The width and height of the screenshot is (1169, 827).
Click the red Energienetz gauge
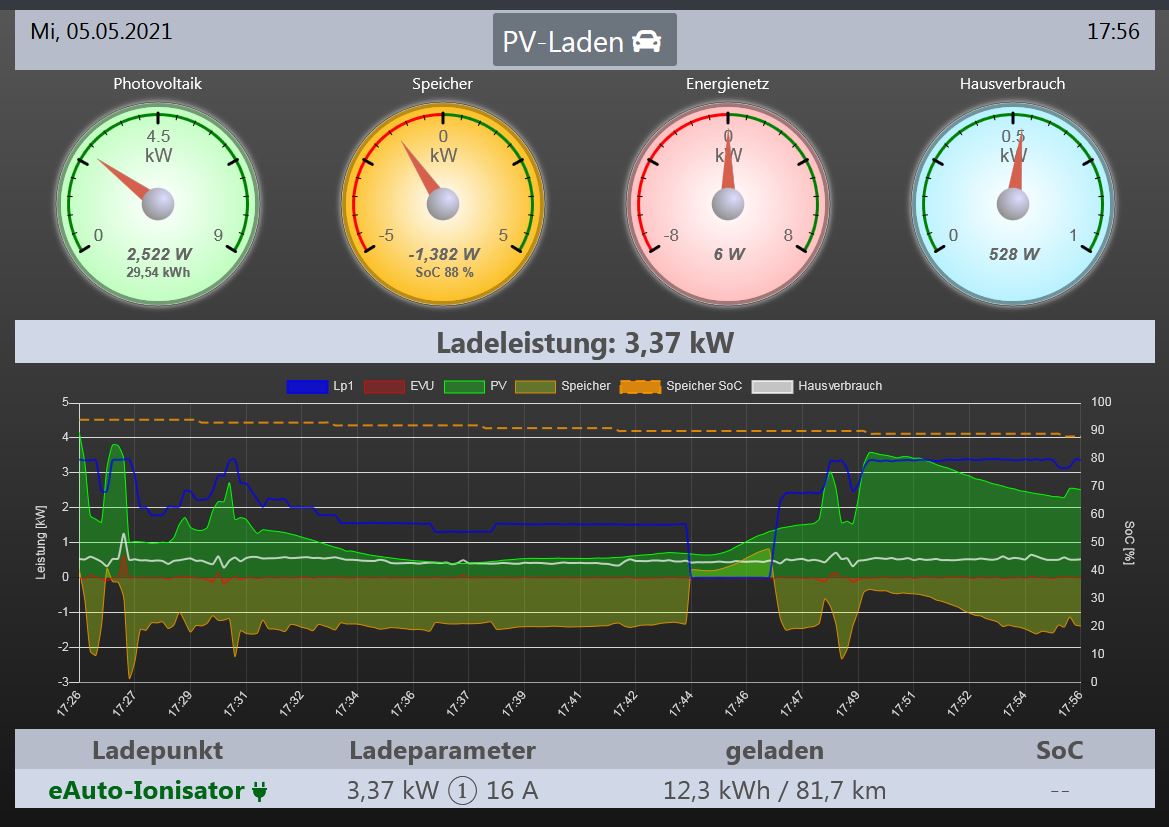[x=728, y=204]
